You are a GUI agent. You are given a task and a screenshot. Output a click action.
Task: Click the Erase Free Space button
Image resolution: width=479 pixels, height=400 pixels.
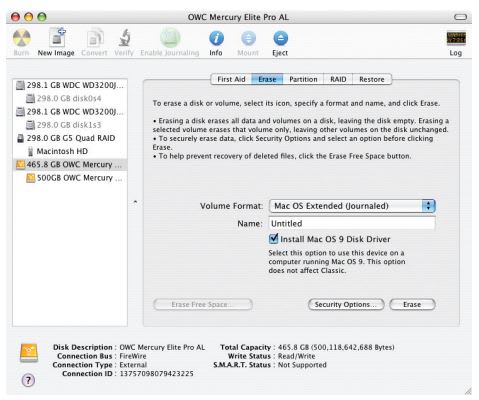pos(203,304)
